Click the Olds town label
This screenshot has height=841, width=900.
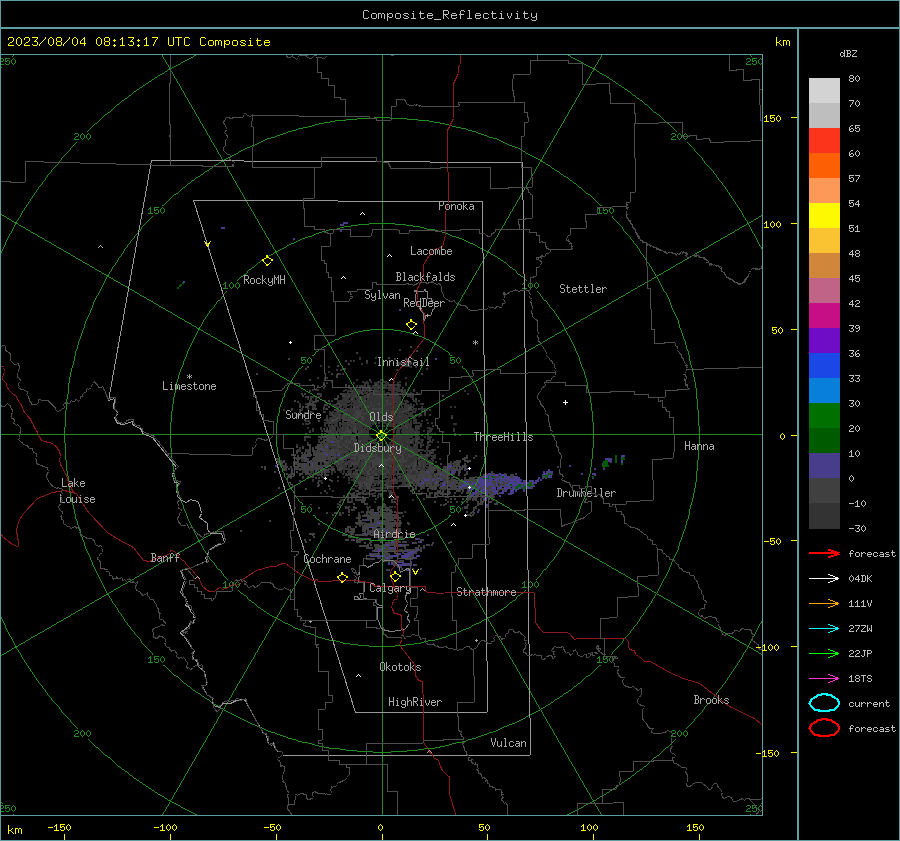point(381,417)
